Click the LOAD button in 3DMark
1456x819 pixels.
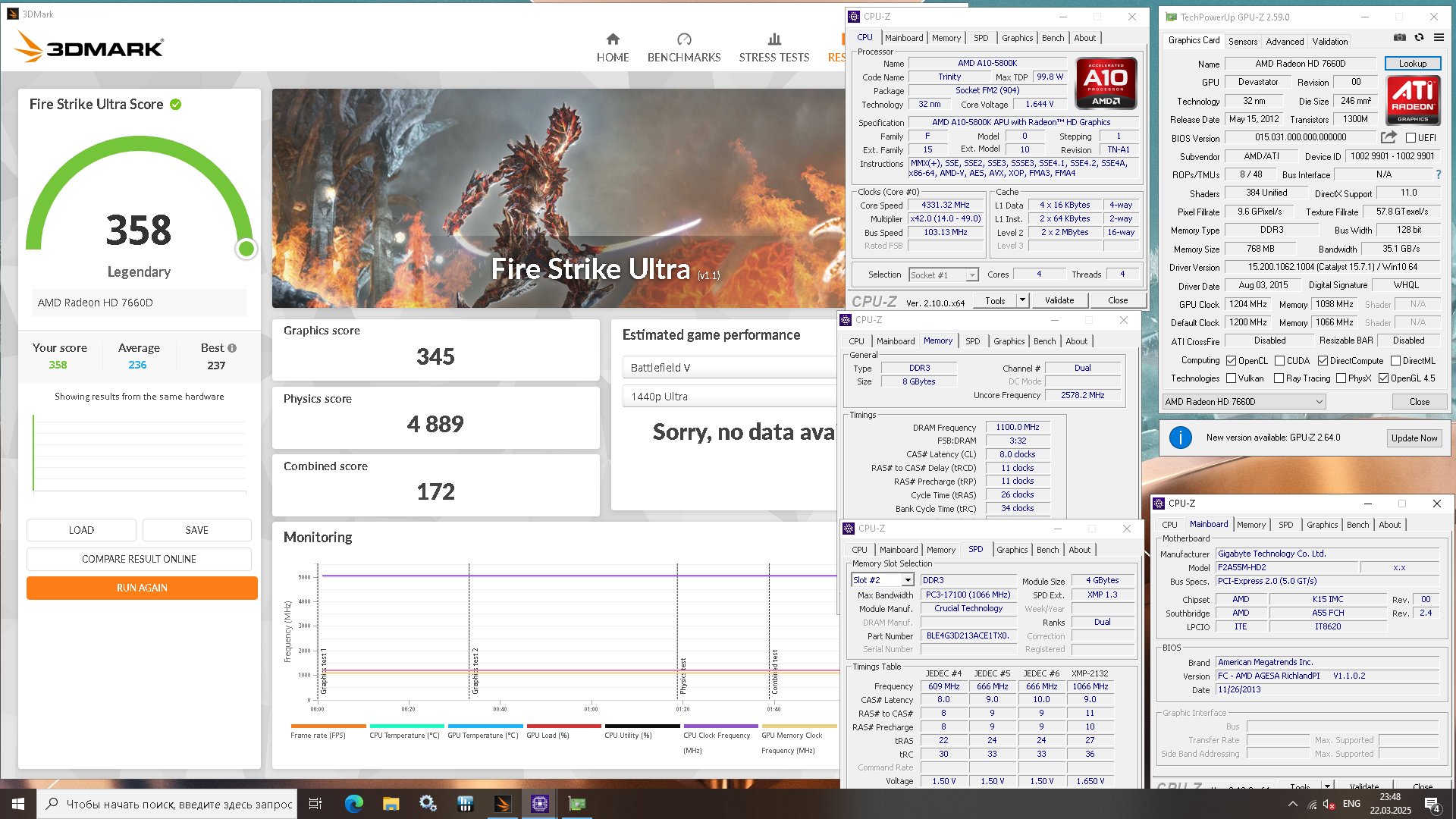81,530
